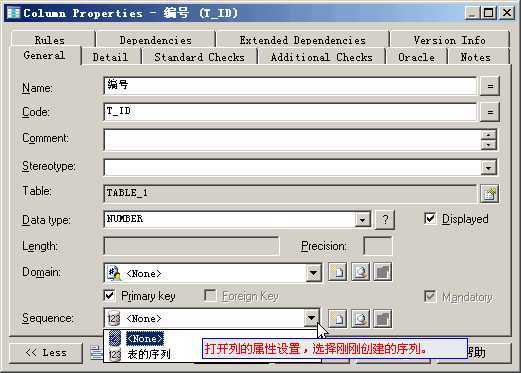Click in the Name input field

coord(290,86)
